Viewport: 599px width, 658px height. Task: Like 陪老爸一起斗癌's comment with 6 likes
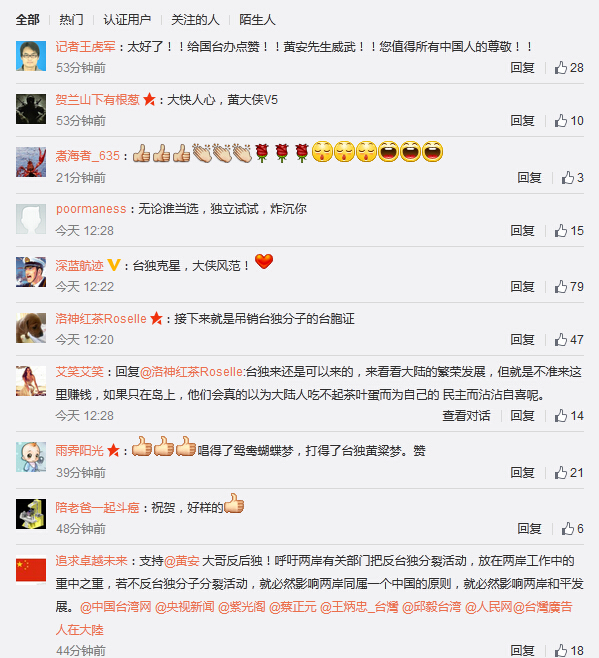pos(573,528)
